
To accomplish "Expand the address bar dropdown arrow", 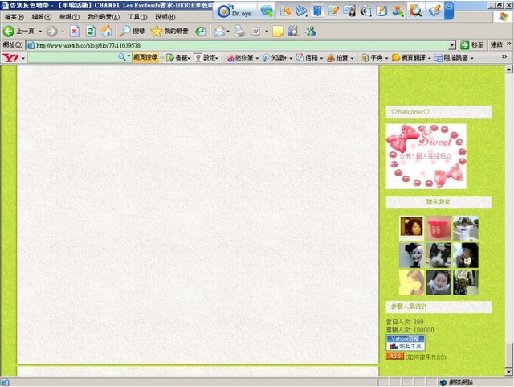I will click(452, 45).
